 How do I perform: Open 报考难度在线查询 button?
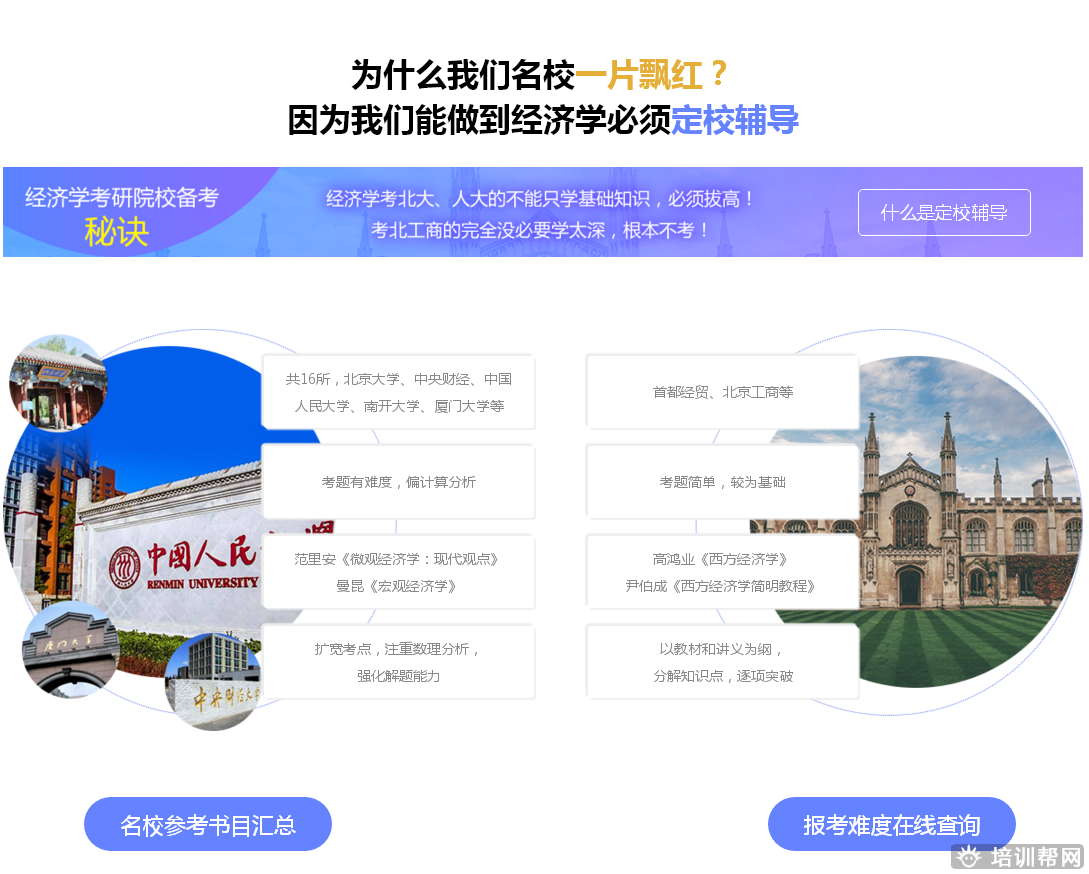(892, 824)
